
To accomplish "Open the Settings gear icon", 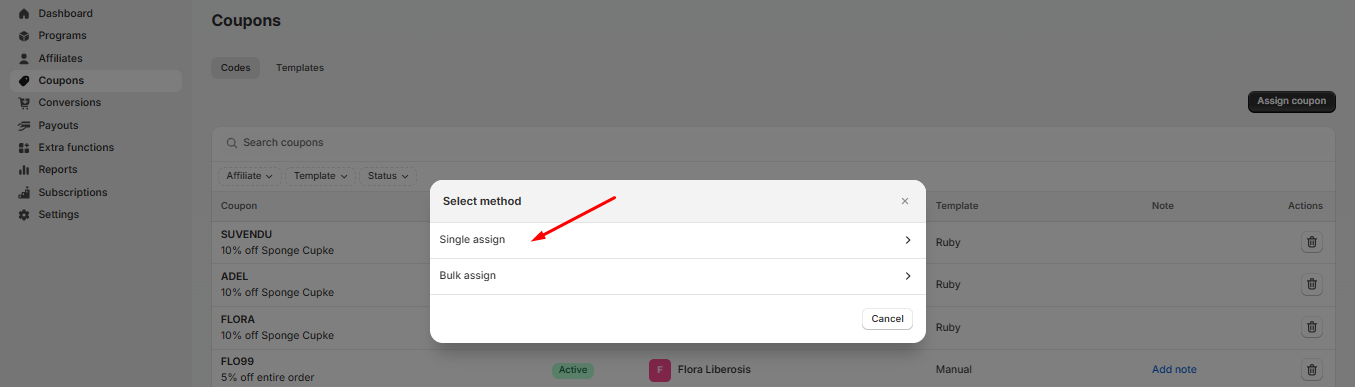I will click(24, 215).
